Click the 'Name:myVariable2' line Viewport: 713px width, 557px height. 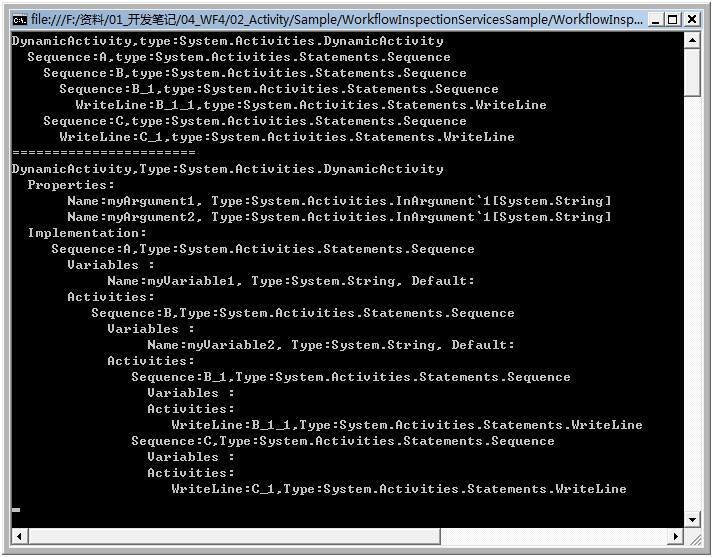point(331,345)
